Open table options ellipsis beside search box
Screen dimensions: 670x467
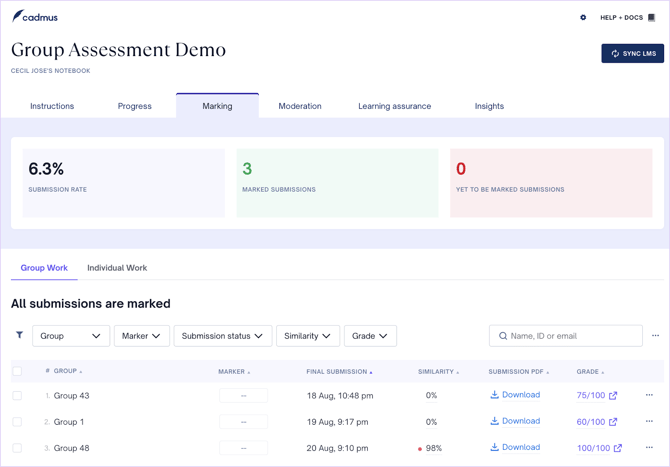pyautogui.click(x=655, y=336)
